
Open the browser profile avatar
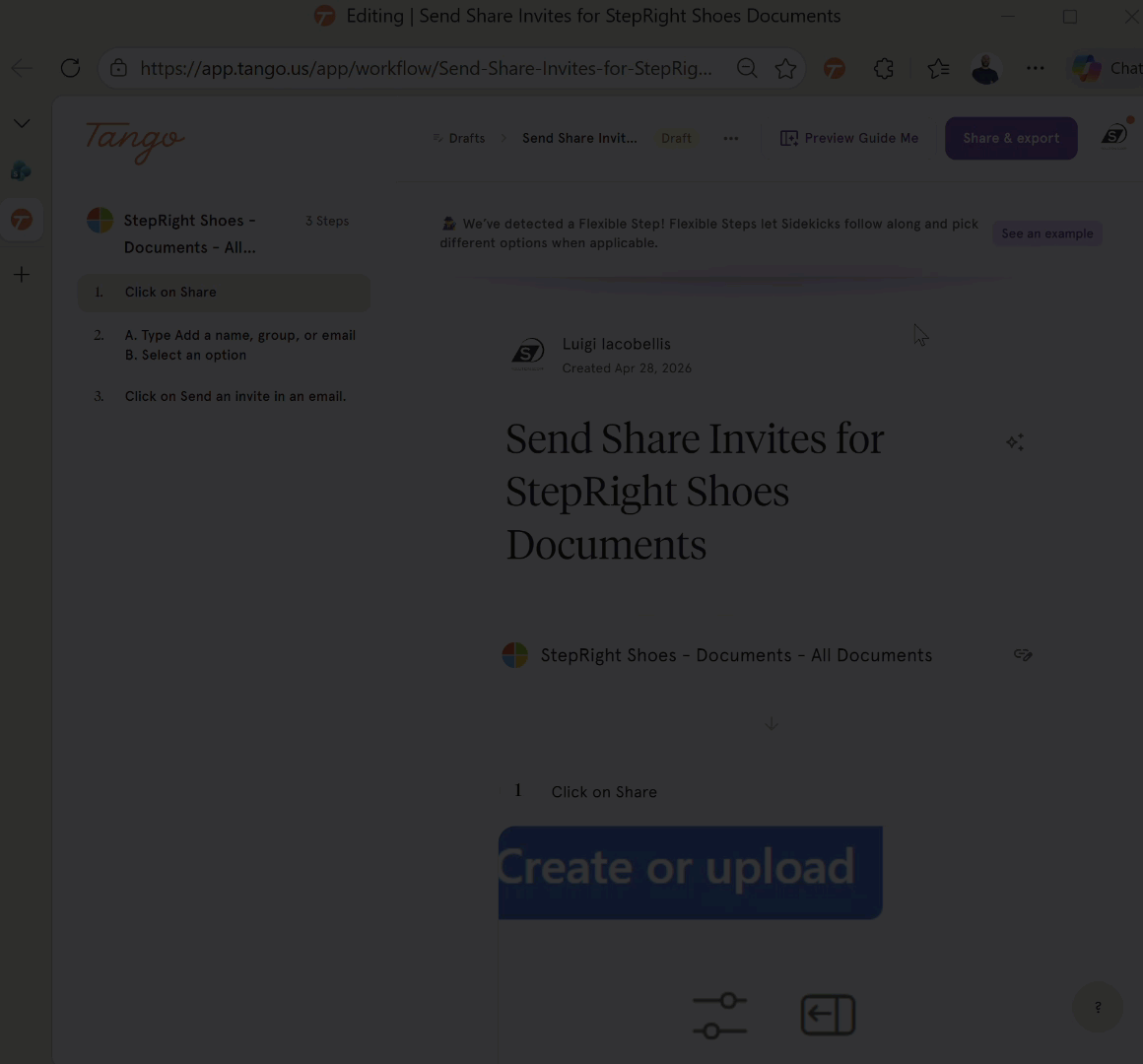(x=986, y=69)
